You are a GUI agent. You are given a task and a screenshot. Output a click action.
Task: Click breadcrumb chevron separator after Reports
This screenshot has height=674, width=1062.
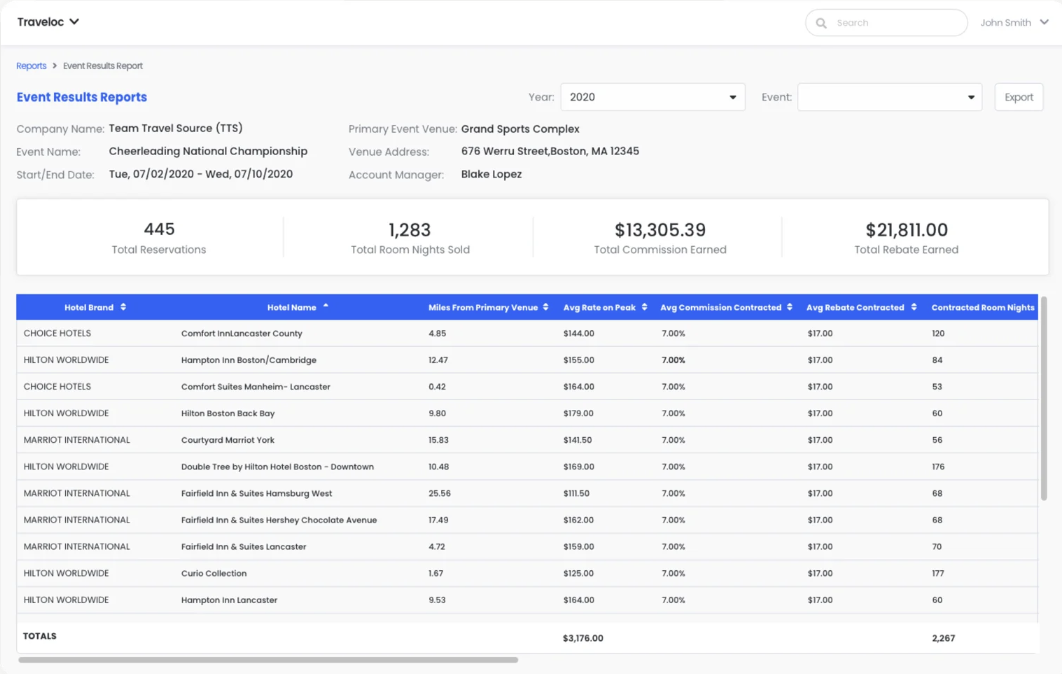[x=55, y=66]
